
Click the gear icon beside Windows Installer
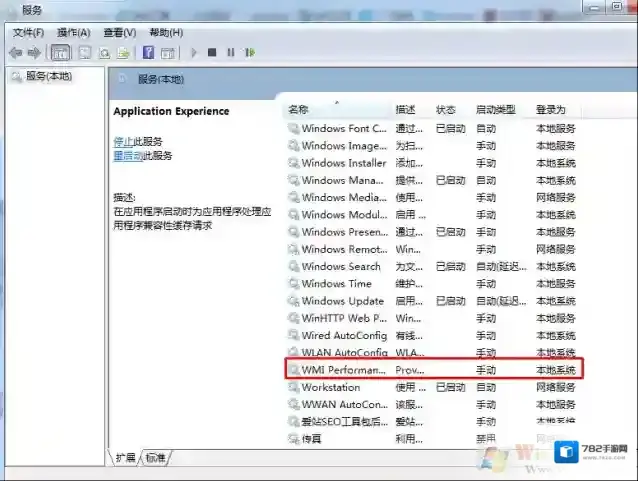point(294,163)
